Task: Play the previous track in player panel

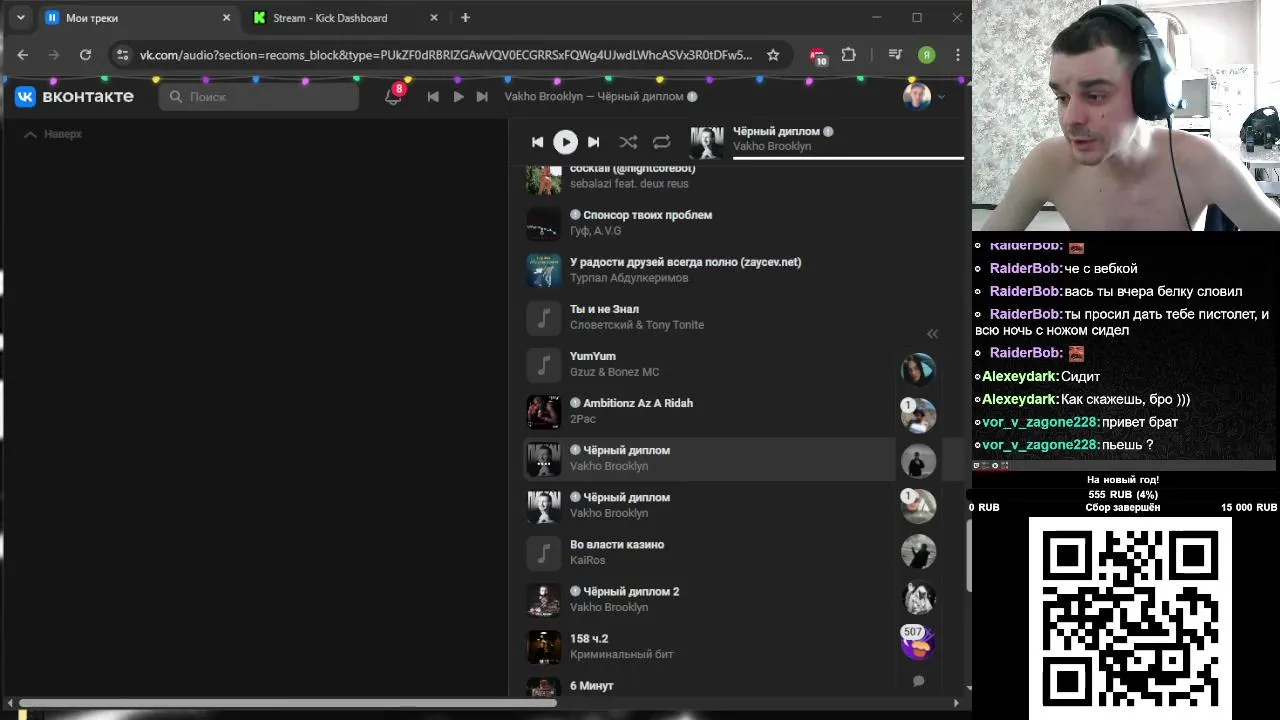Action: point(537,142)
